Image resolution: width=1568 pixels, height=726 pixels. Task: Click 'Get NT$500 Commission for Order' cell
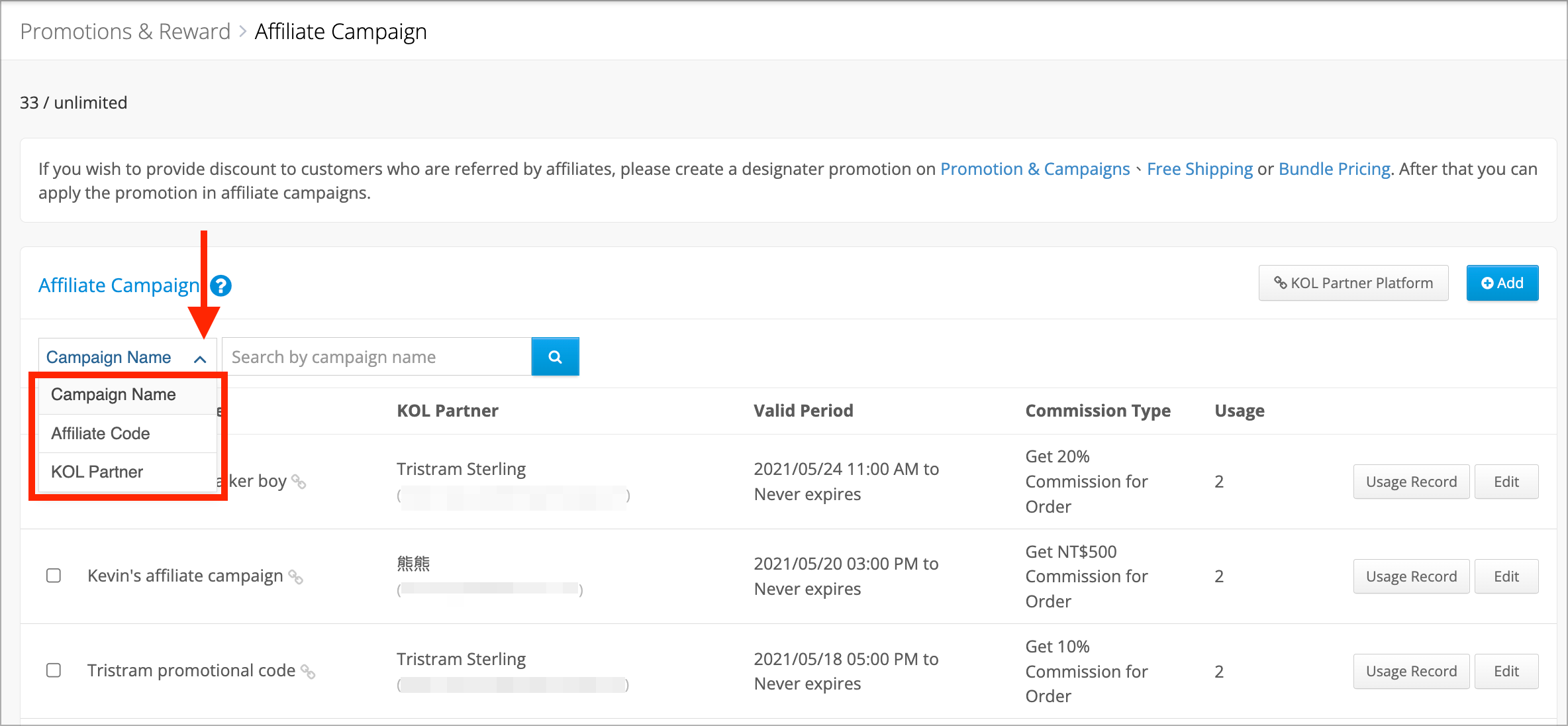pos(1087,576)
